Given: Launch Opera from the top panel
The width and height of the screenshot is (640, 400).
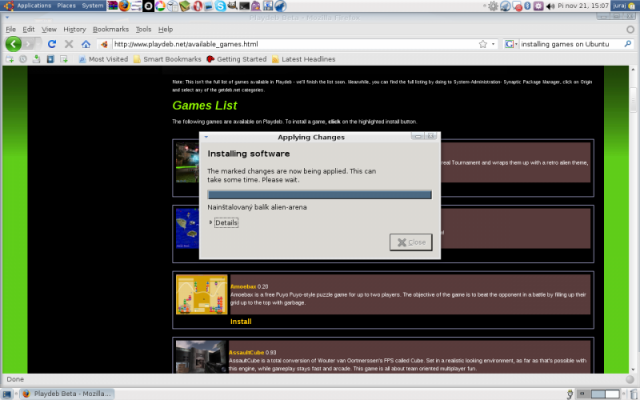Looking at the screenshot, I should point(198,6).
